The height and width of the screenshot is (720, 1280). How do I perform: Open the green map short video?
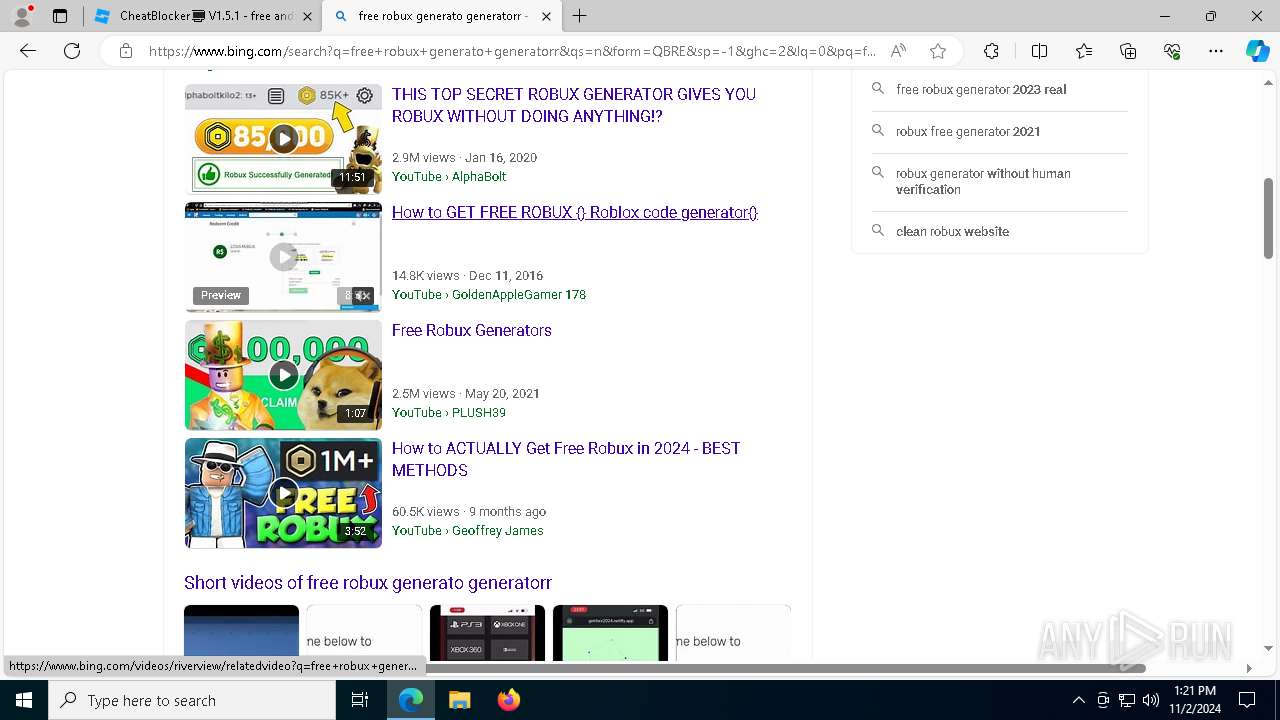pyautogui.click(x=610, y=633)
